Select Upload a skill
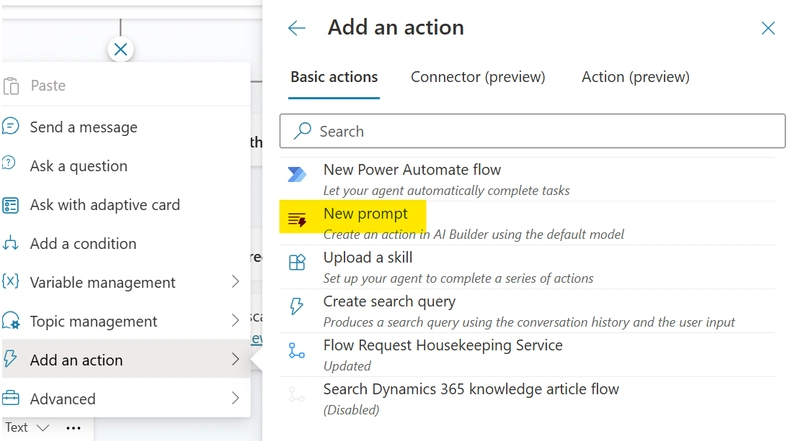 [527, 267]
